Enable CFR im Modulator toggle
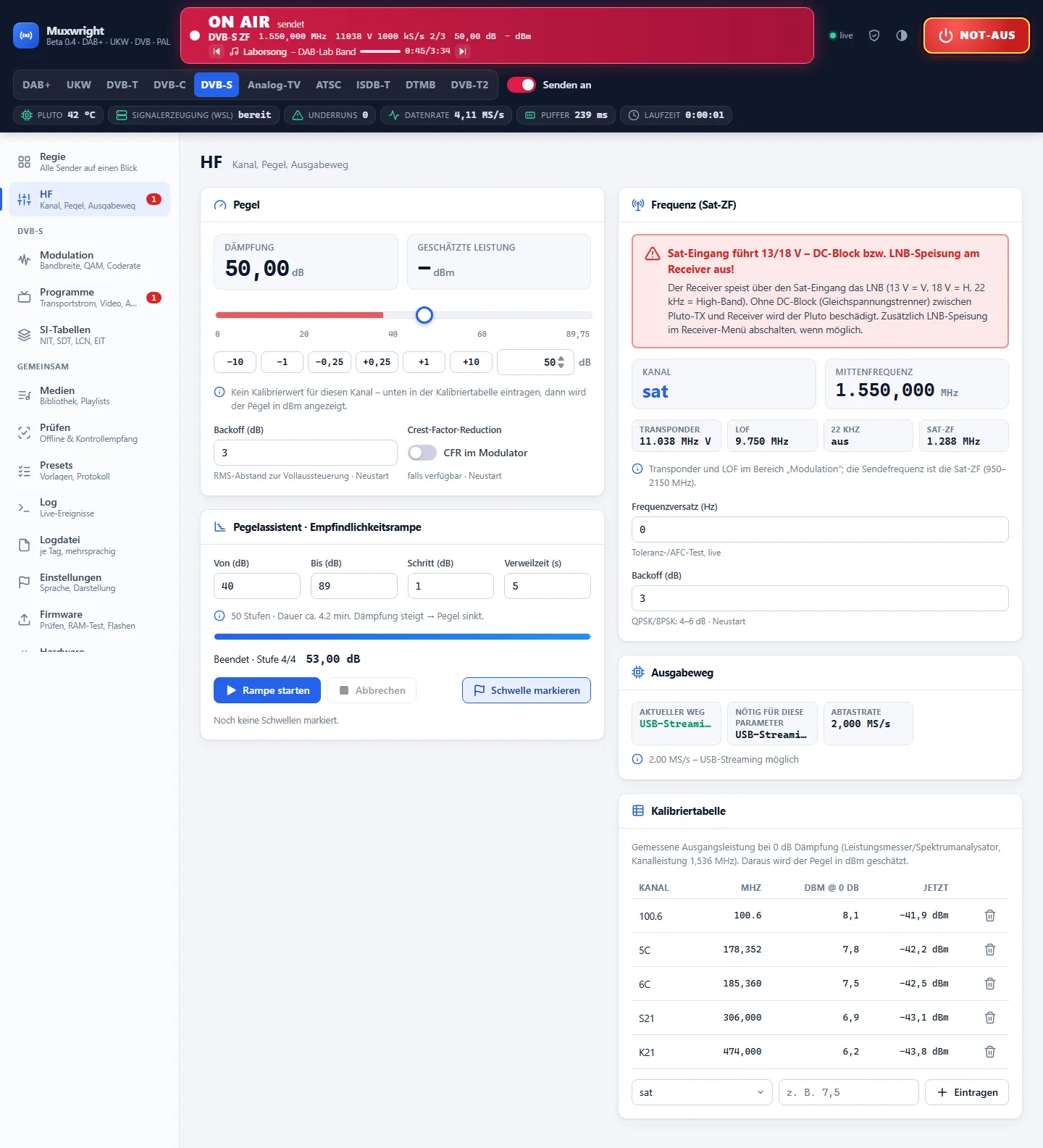 [422, 453]
